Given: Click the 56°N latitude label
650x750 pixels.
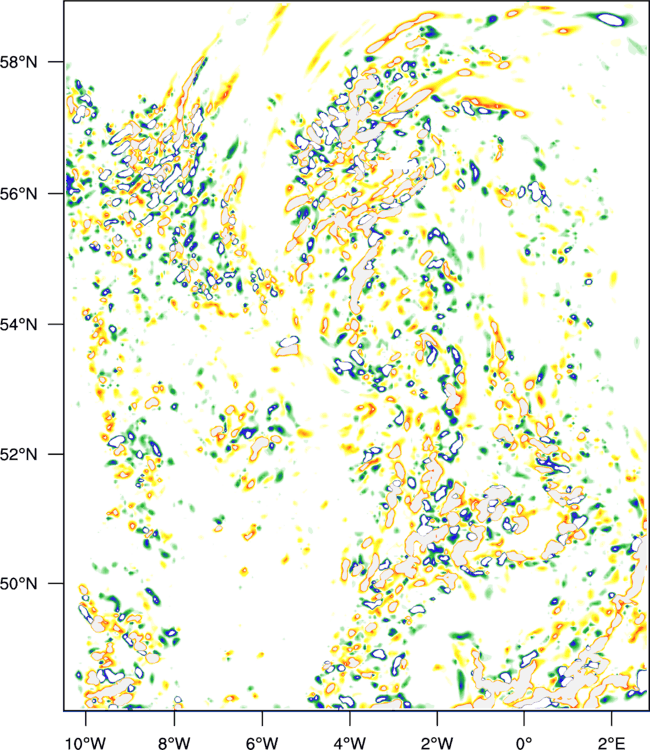Looking at the screenshot, I should (x=19, y=194).
